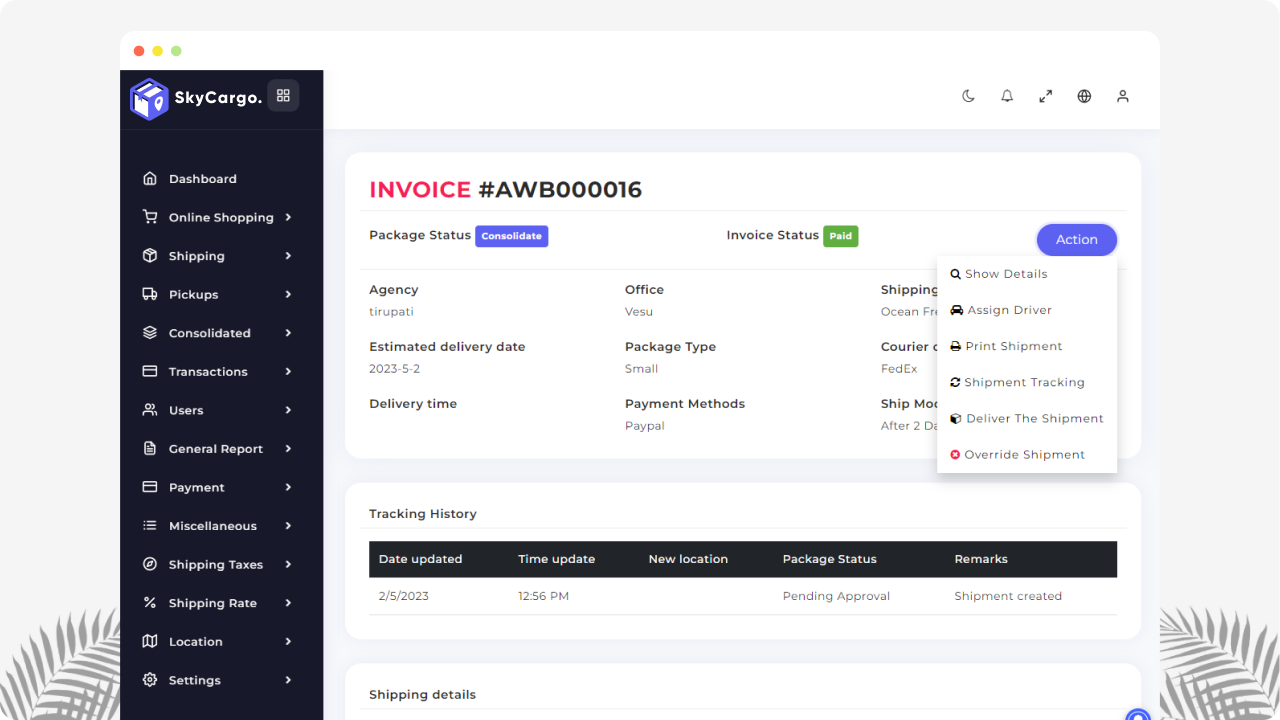Image resolution: width=1280 pixels, height=720 pixels.
Task: Choose Override Shipment in the Action menu
Action: [x=1024, y=454]
